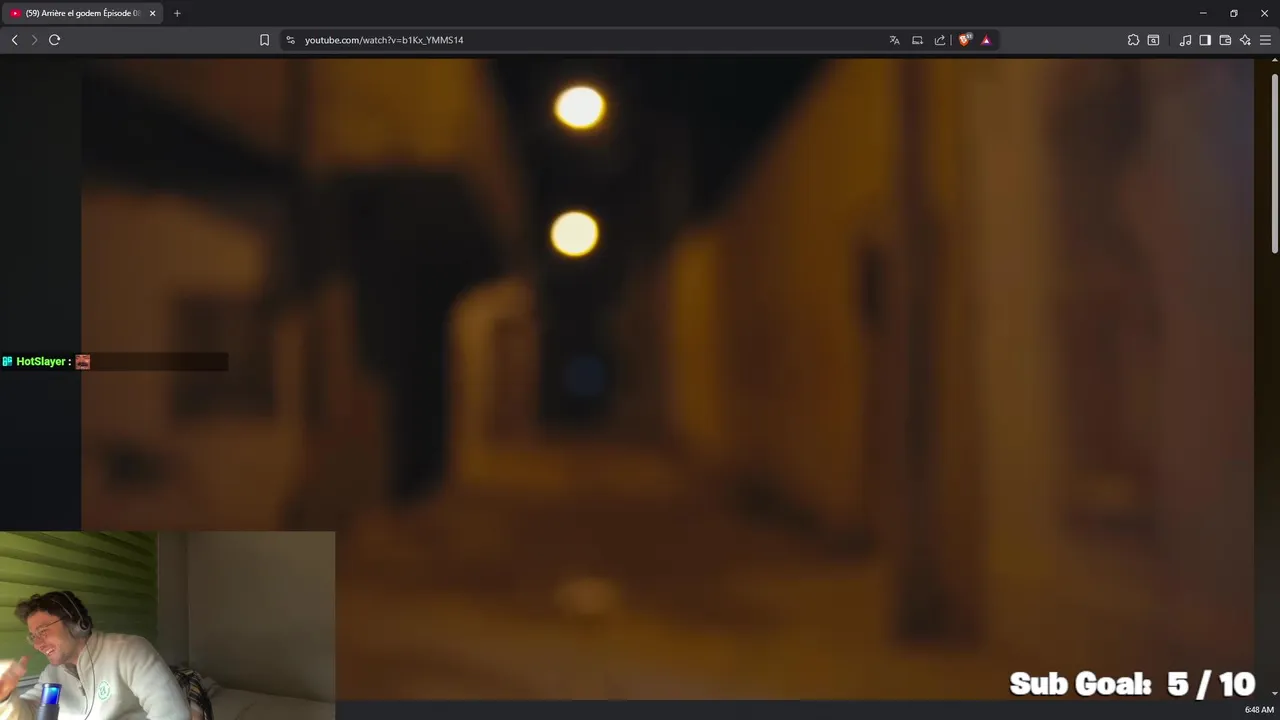Toggle the sidebar panel
The height and width of the screenshot is (720, 1280).
click(1205, 40)
